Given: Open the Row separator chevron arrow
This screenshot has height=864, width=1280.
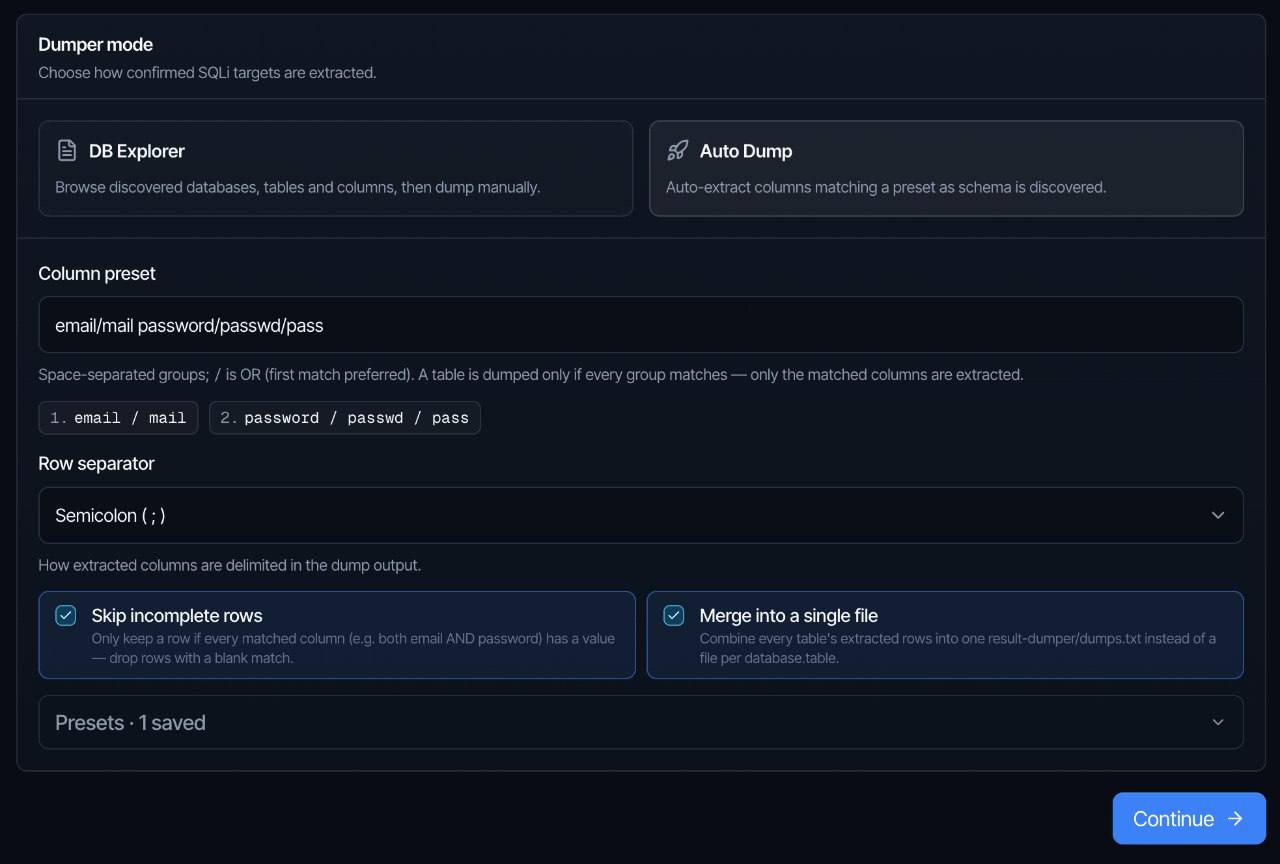Looking at the screenshot, I should click(1218, 515).
